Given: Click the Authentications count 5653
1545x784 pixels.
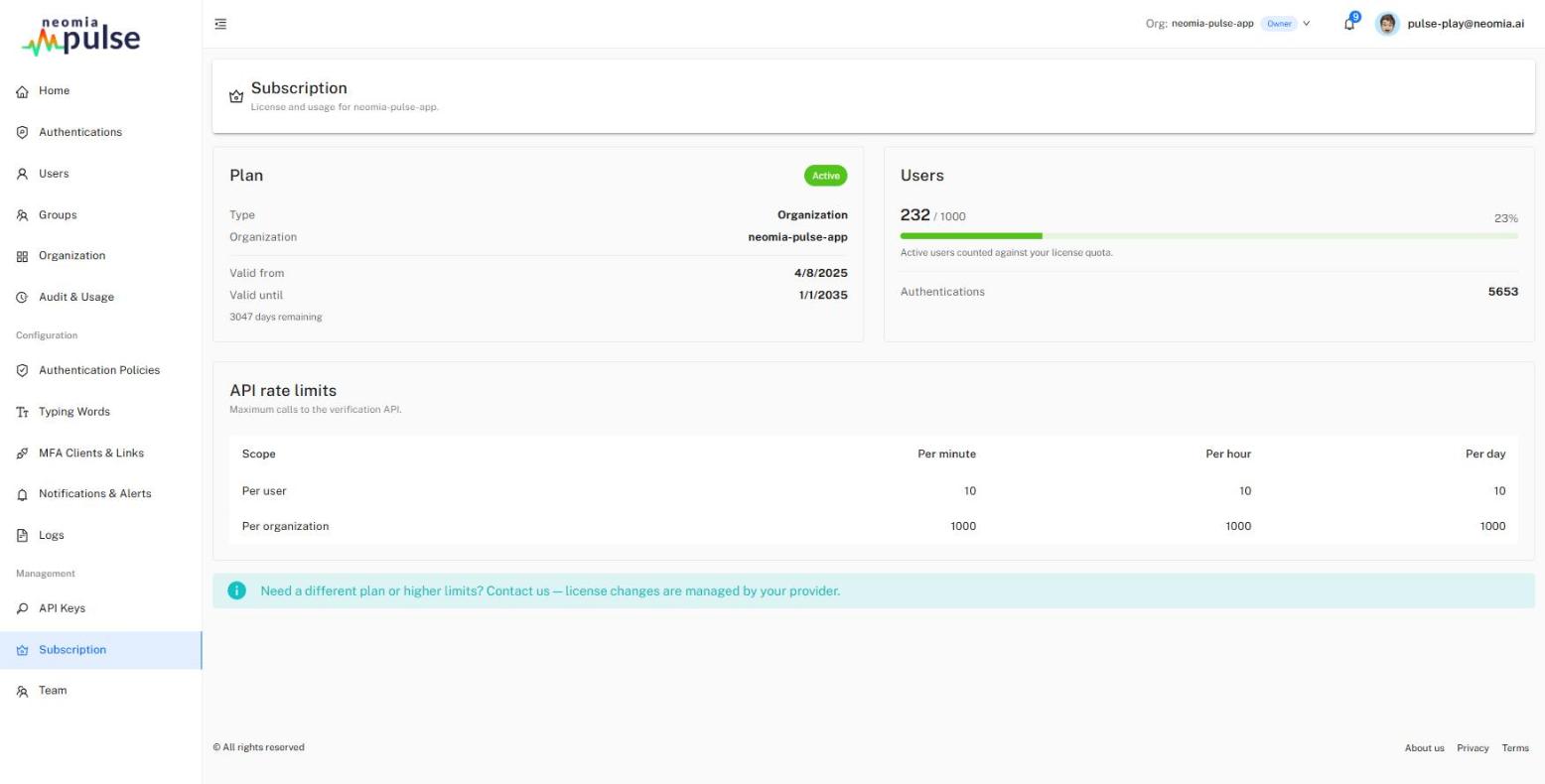Looking at the screenshot, I should 1502,292.
